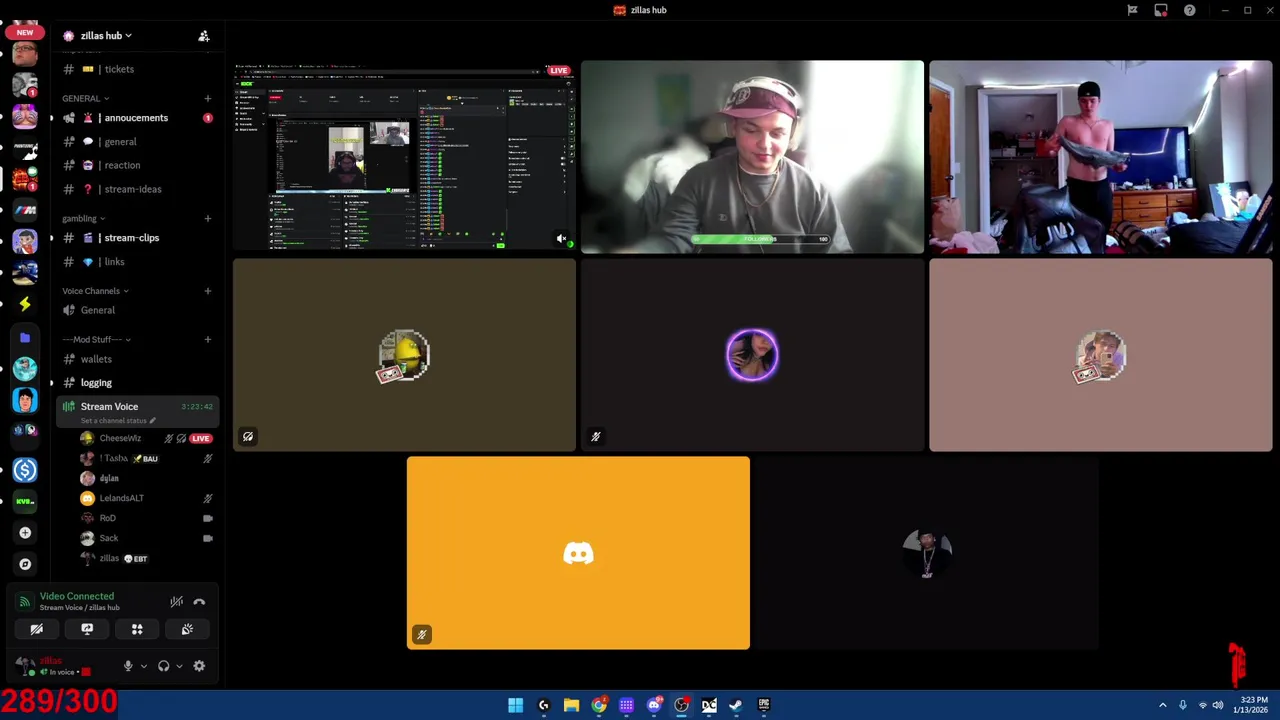
Task: Deafen using the headphones icon
Action: pyautogui.click(x=164, y=666)
